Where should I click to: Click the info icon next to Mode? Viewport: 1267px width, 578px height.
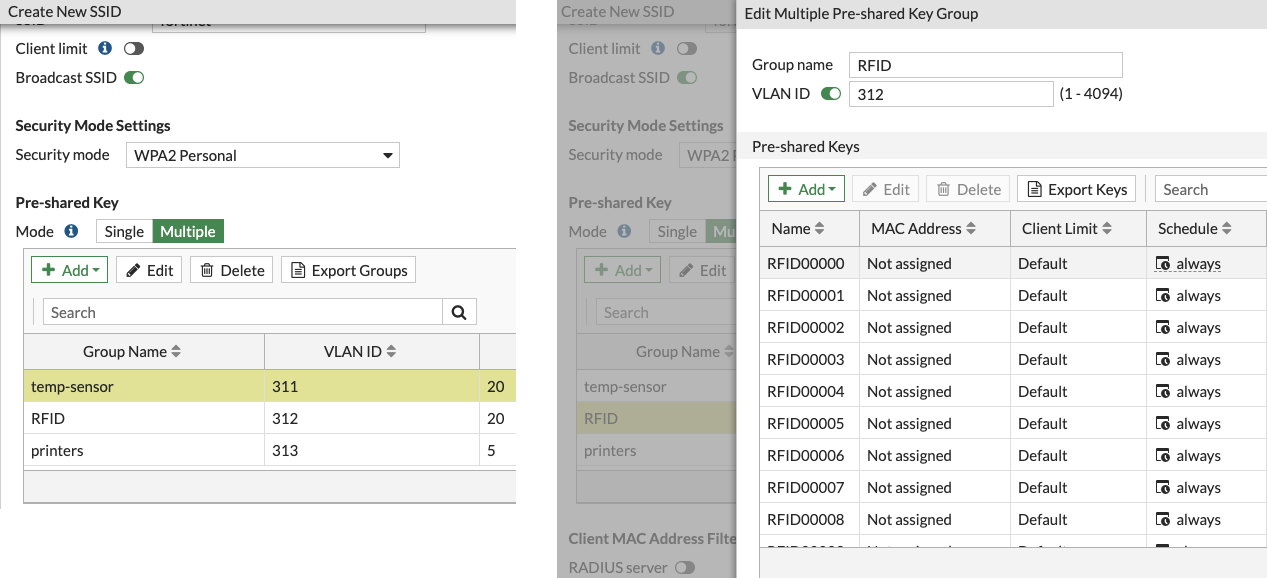73,231
